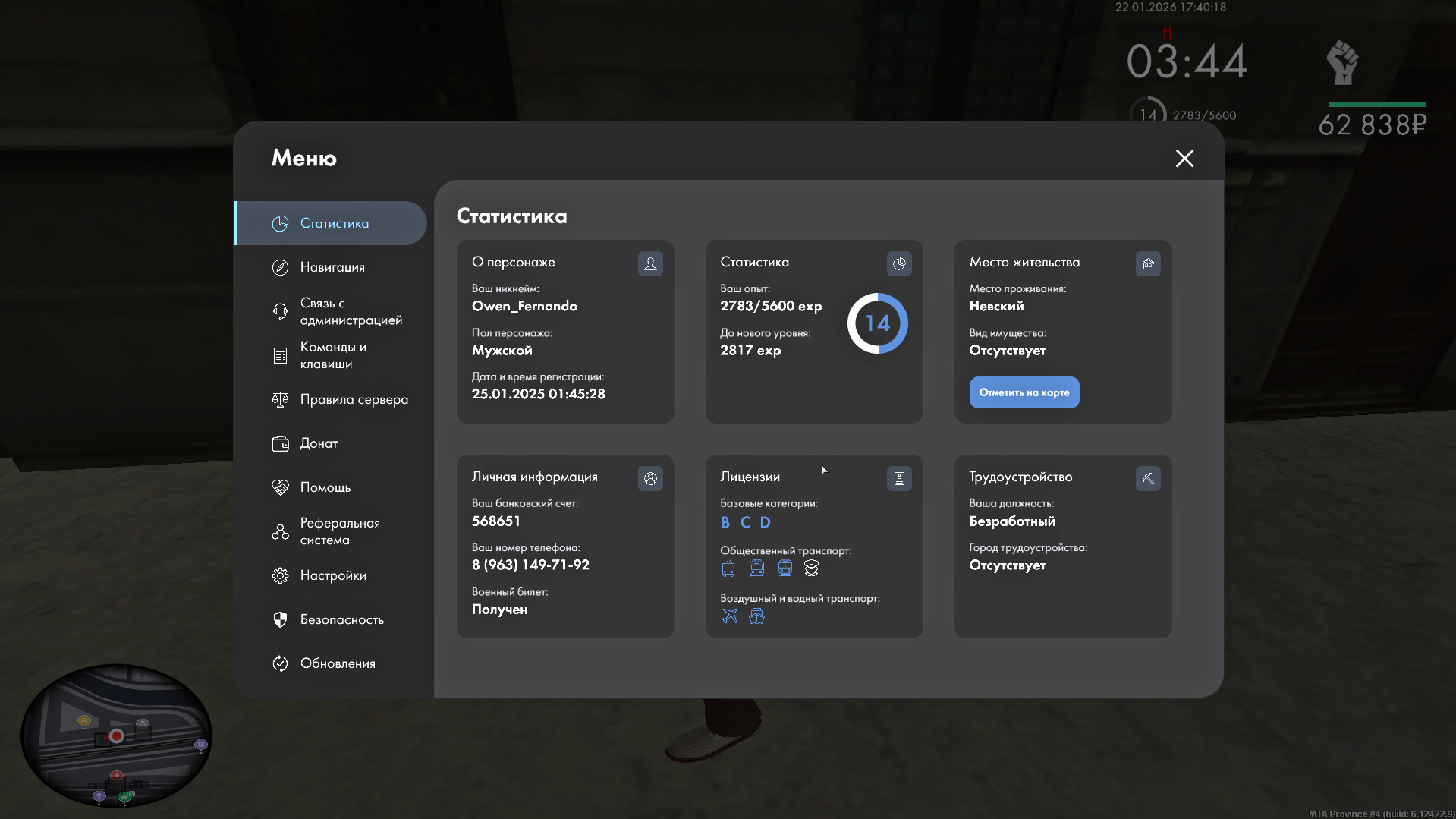Viewport: 1456px width, 819px height.
Task: Open the Обновления section
Action: (338, 663)
